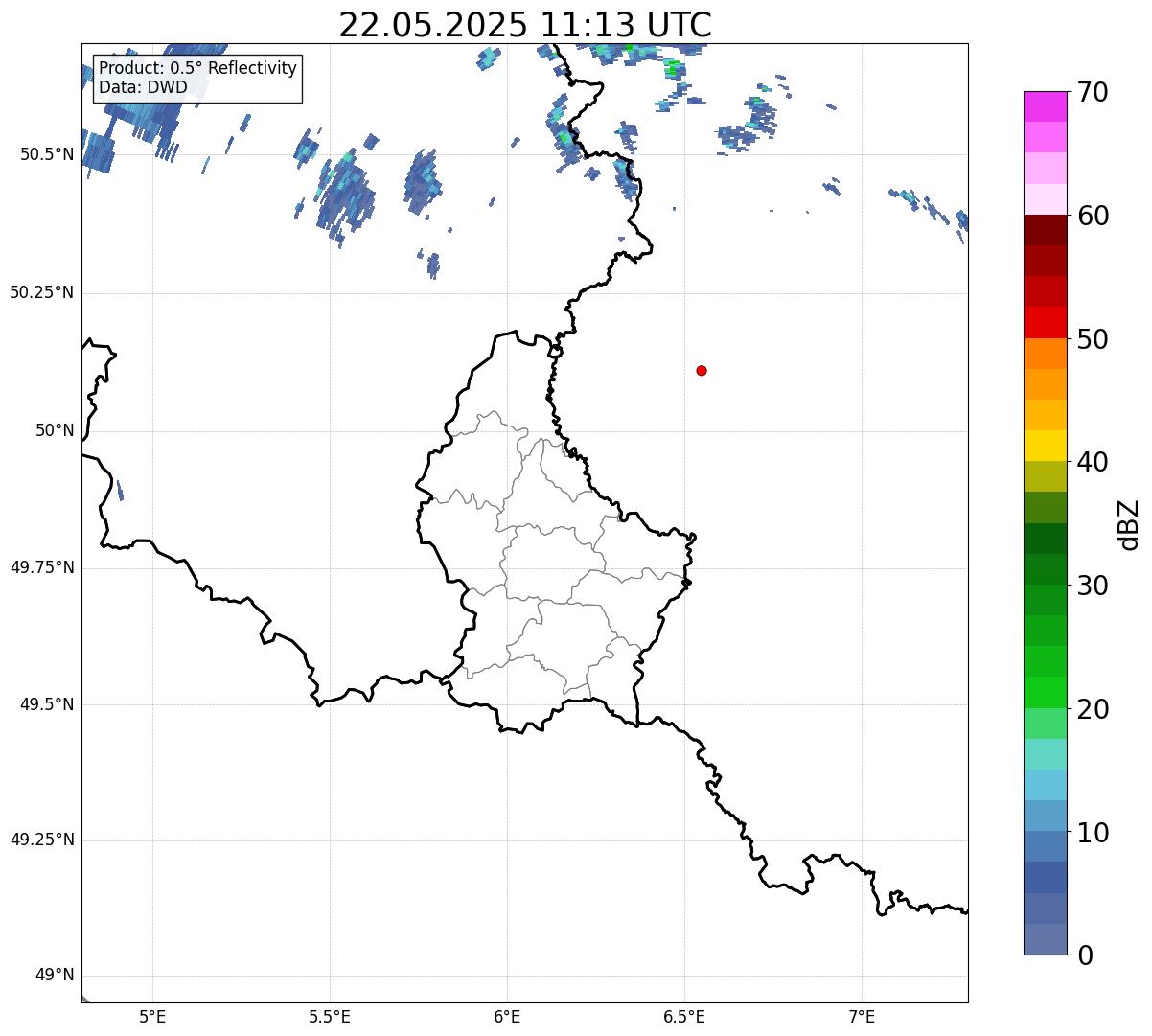This screenshot has height=1036, width=1152.
Task: Click the plot title '22.05.2025 11:13 UTC'
Action: (x=525, y=25)
